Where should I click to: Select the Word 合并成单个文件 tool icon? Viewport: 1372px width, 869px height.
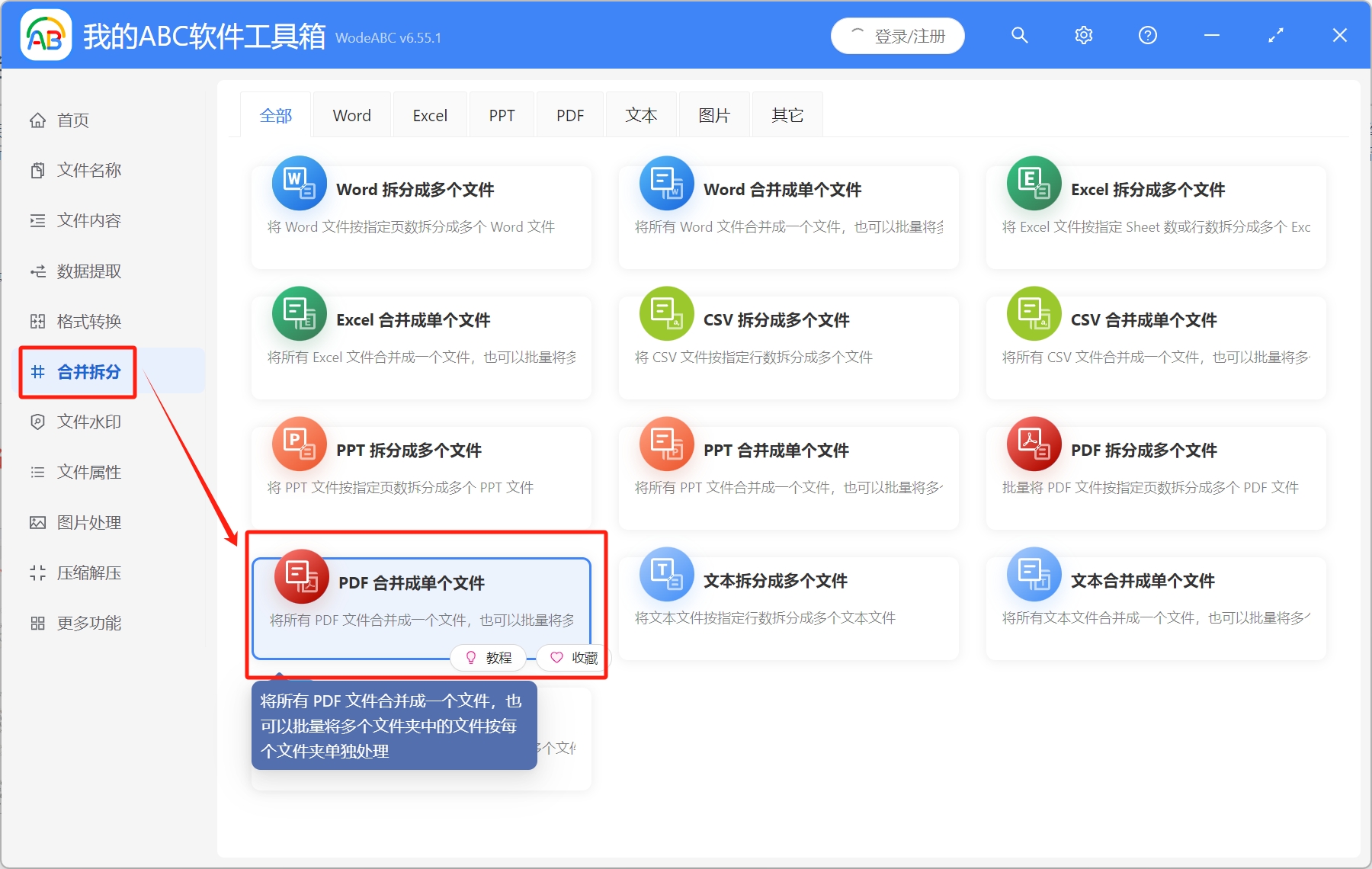666,183
